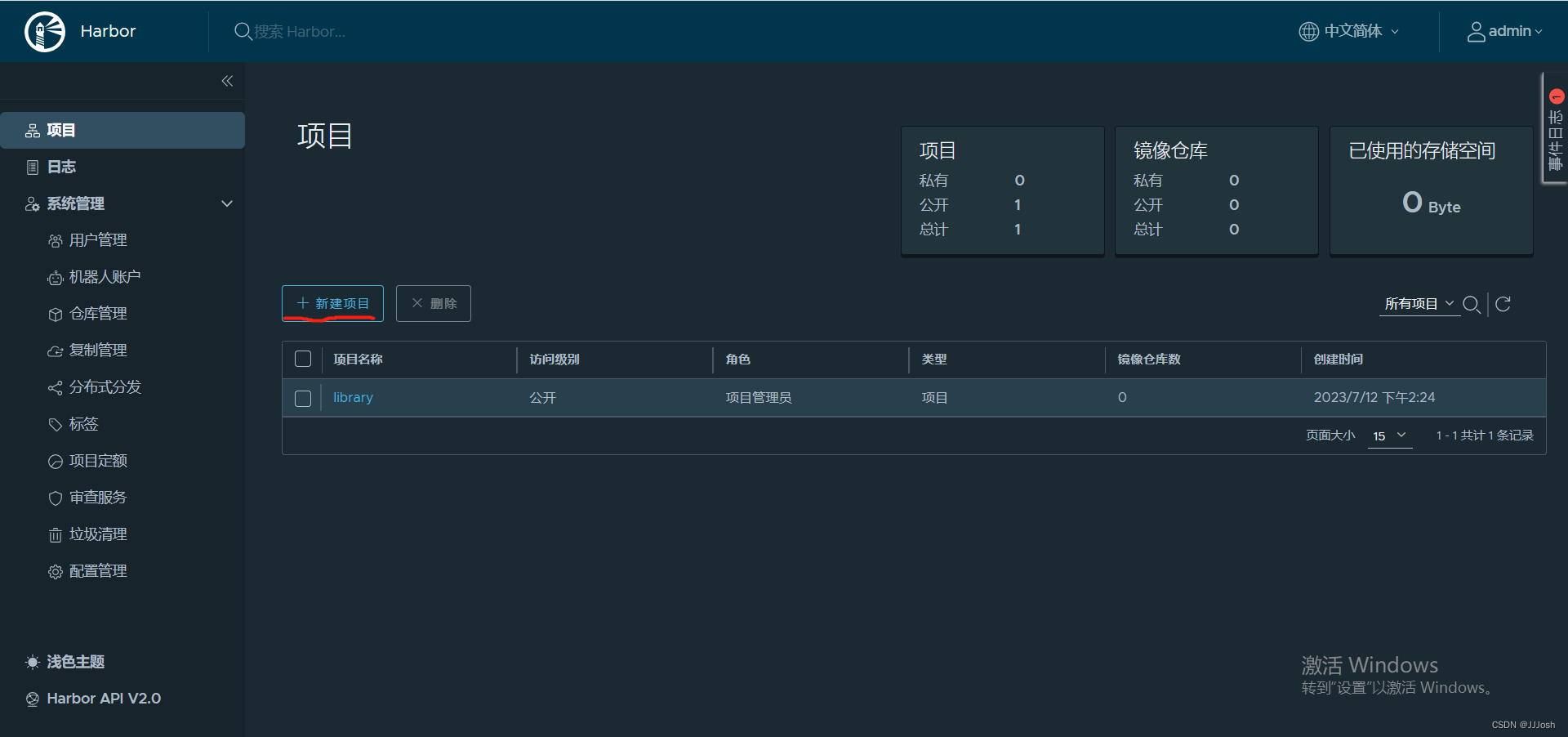
Task: Click the 角色 column header
Action: point(737,360)
